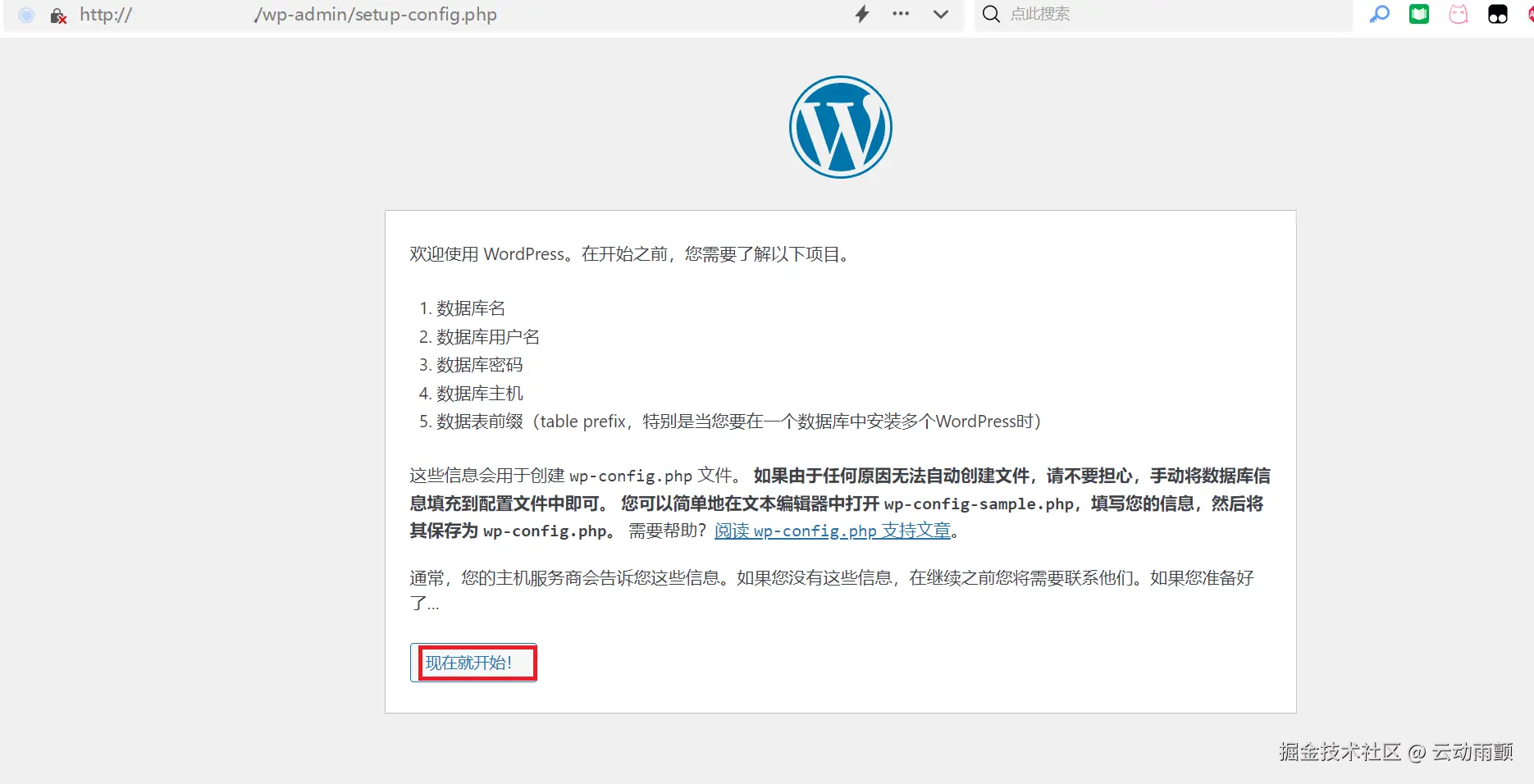Click the pink cat extension icon
The height and width of the screenshot is (784, 1534).
(x=1459, y=14)
